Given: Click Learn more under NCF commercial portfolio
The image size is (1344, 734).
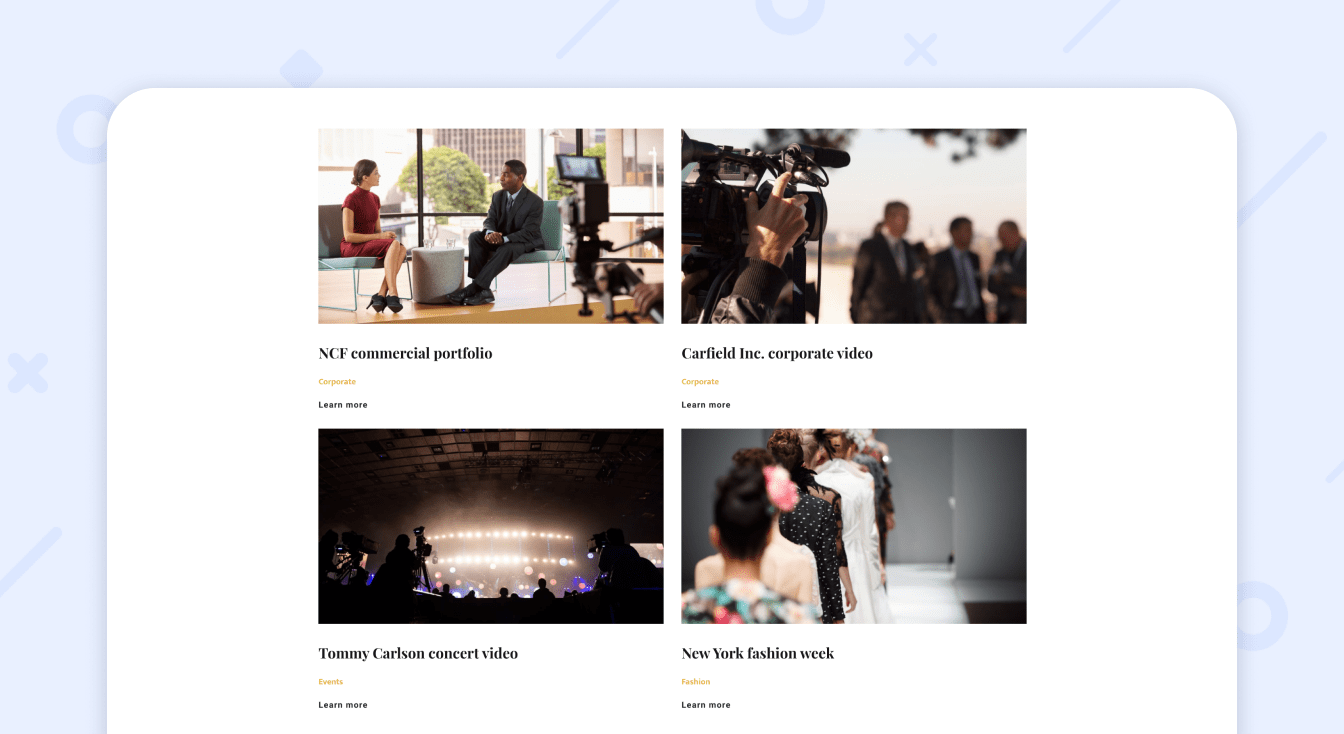Looking at the screenshot, I should [342, 404].
